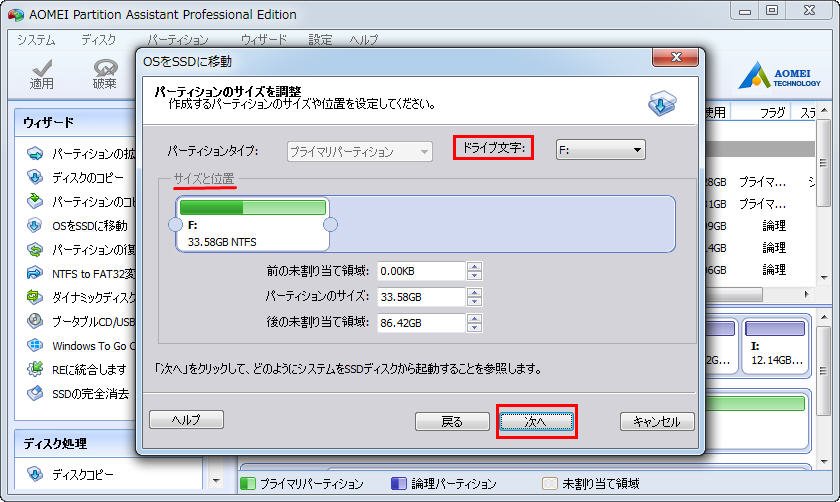Click the パーティションの復元 wizard icon
840x502 pixels.
tap(35, 249)
